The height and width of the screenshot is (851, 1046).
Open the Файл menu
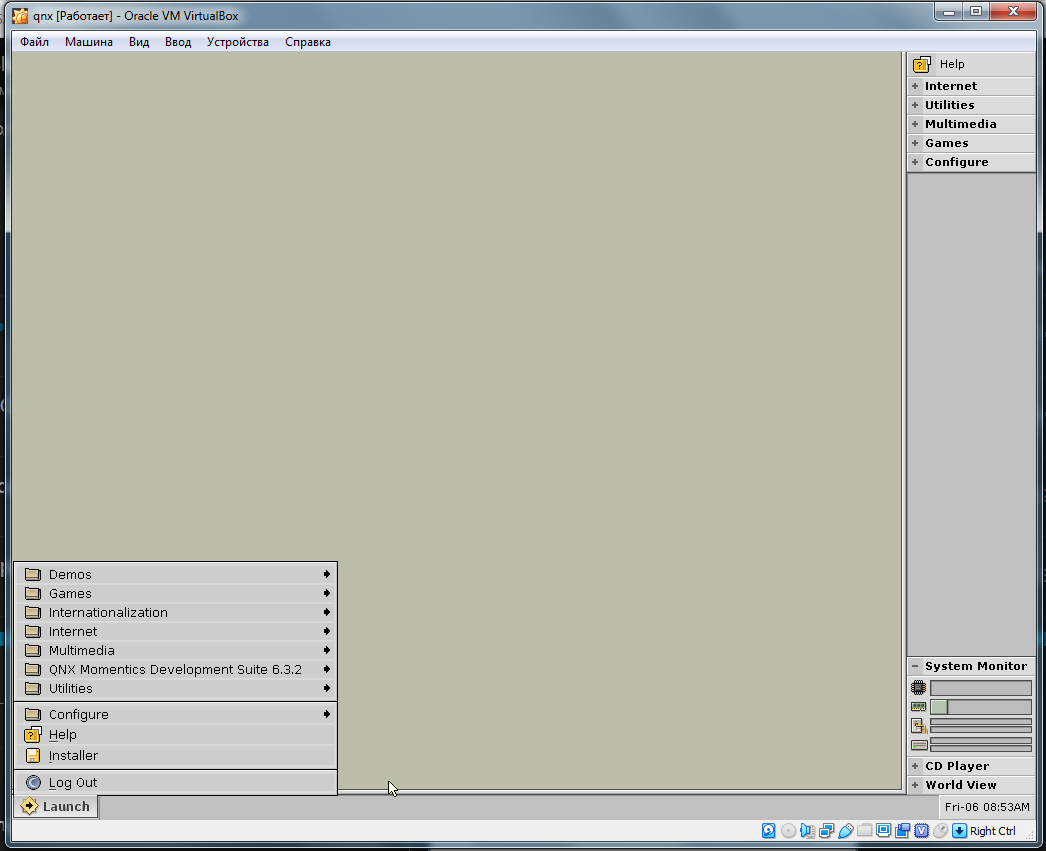34,42
